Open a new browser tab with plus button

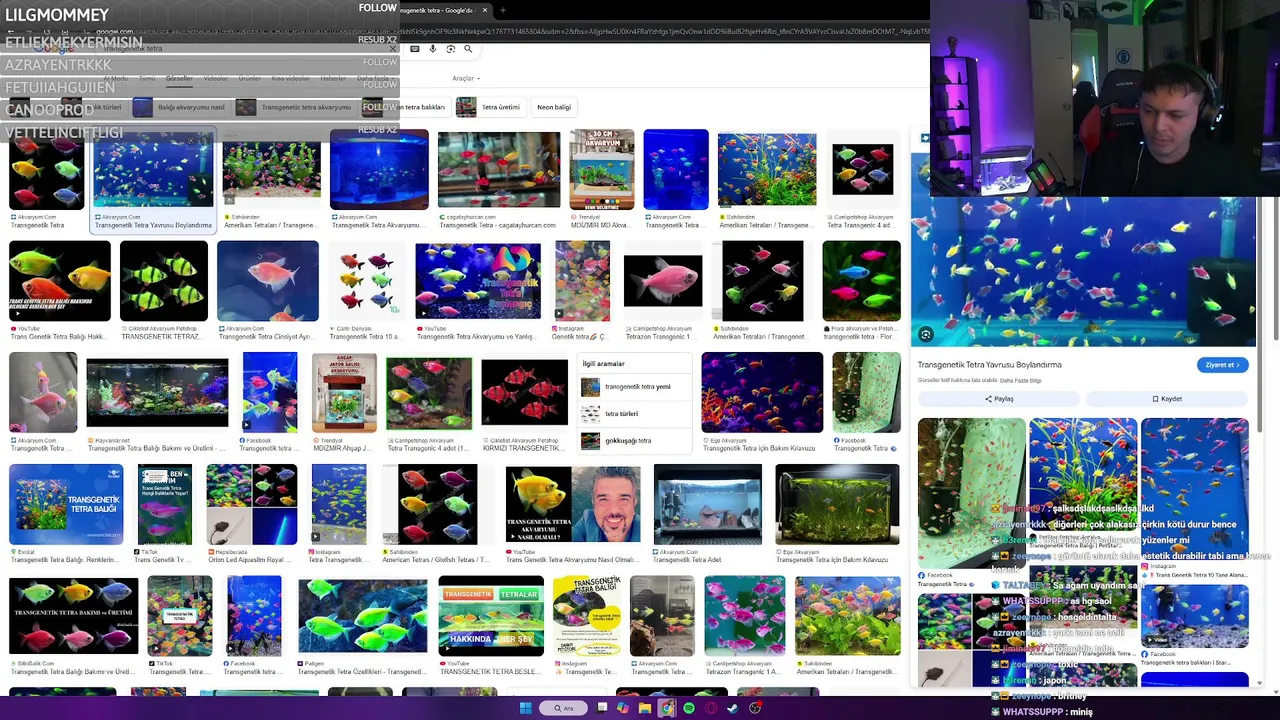(502, 10)
